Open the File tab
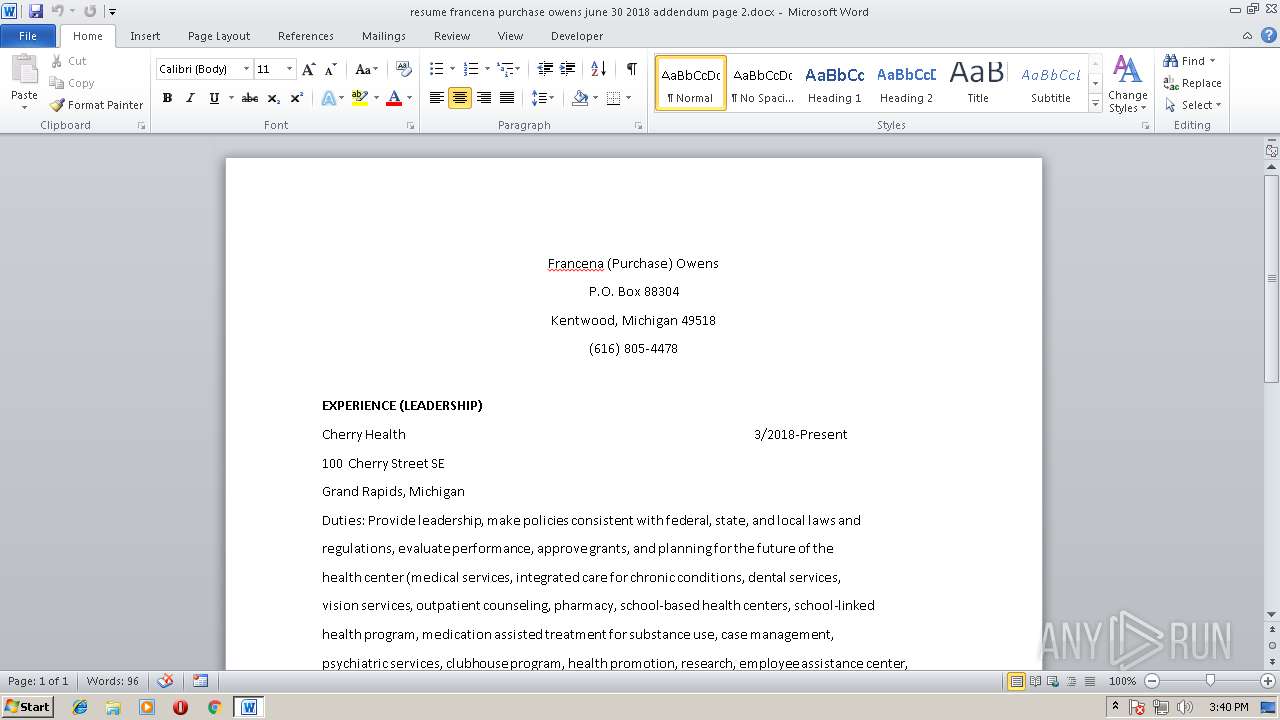The image size is (1280, 720). click(x=28, y=36)
